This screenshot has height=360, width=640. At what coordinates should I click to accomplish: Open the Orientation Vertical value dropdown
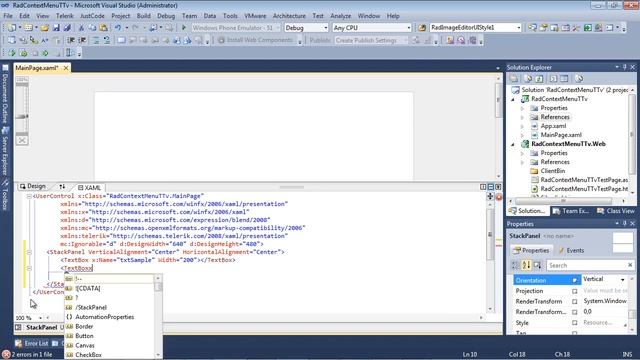[x=622, y=280]
